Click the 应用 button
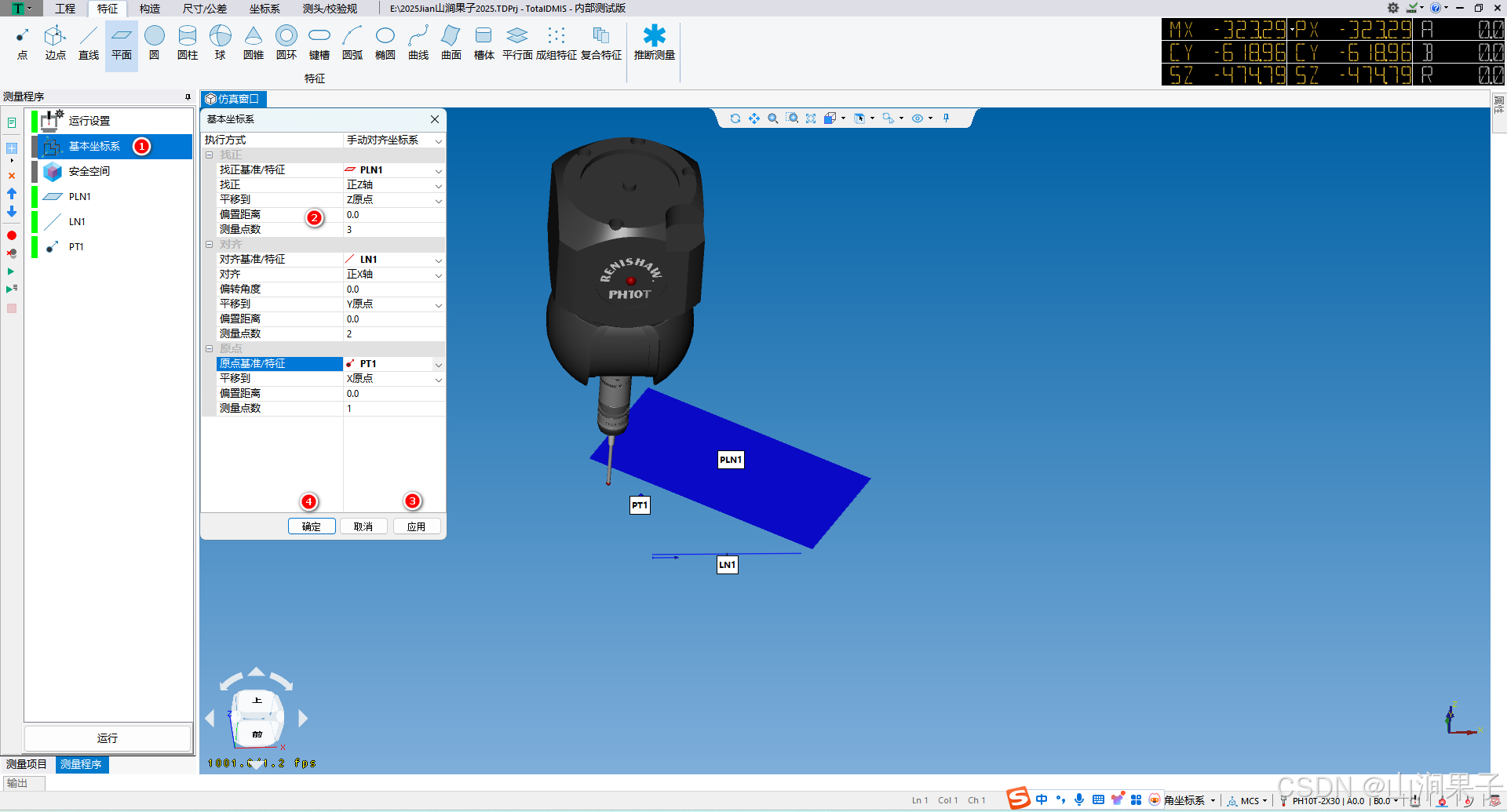This screenshot has height=812, width=1507. 417,526
